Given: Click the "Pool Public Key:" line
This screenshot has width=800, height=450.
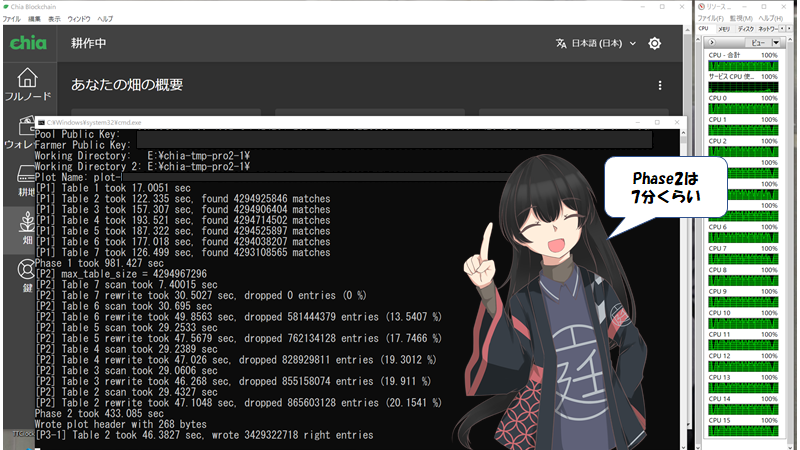Looking at the screenshot, I should click(x=77, y=134).
